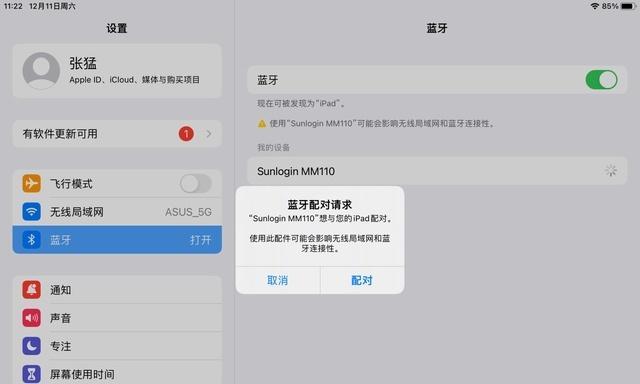
Task: Tap the 85% battery percentage
Action: pos(610,6)
